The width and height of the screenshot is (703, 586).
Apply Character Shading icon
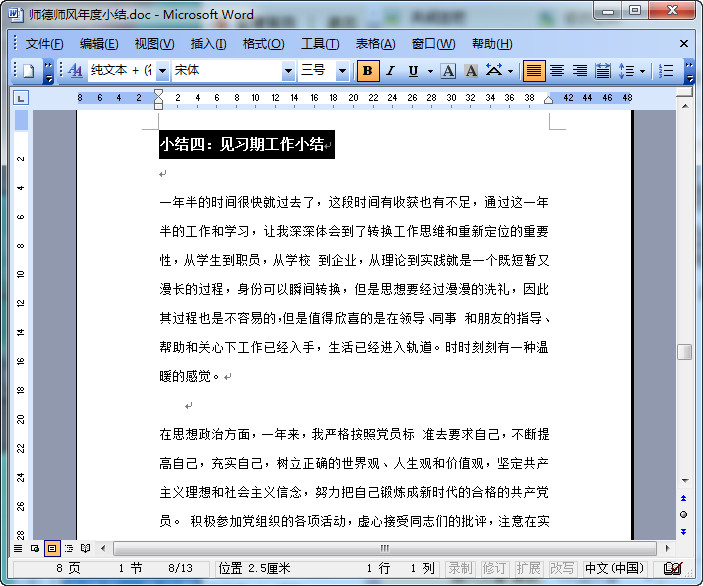(471, 71)
